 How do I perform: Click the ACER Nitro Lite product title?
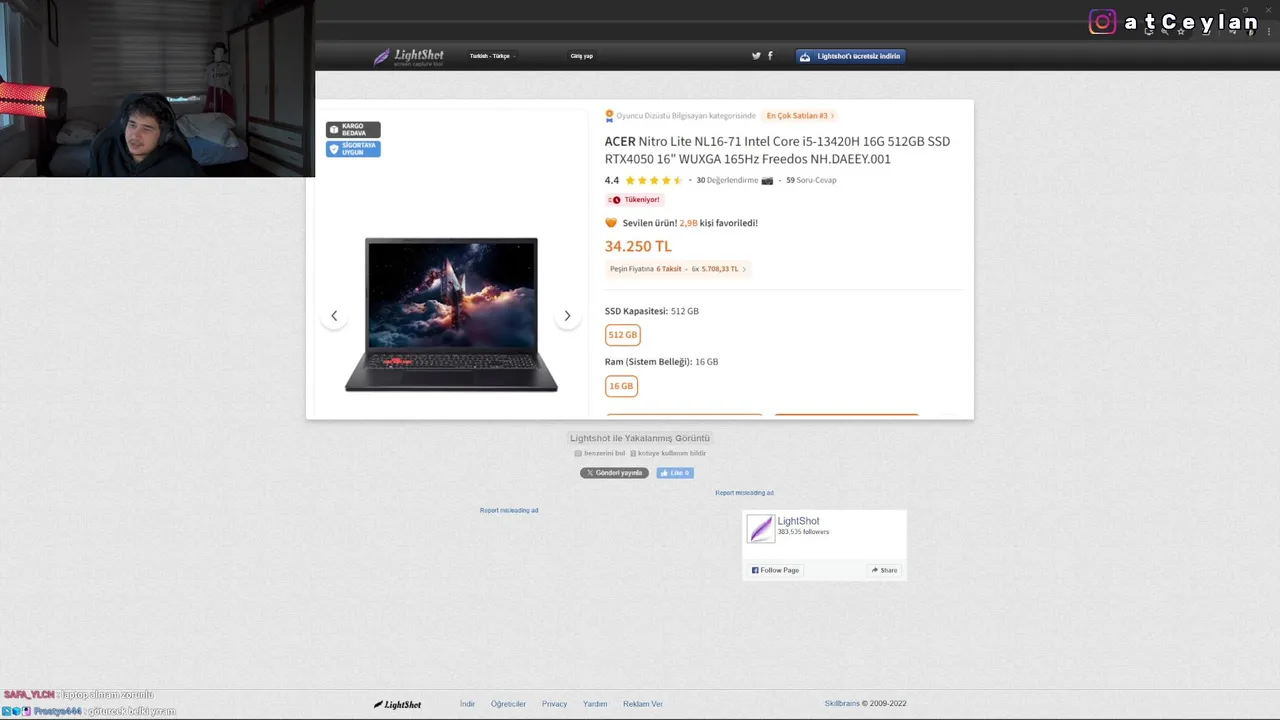pos(777,150)
